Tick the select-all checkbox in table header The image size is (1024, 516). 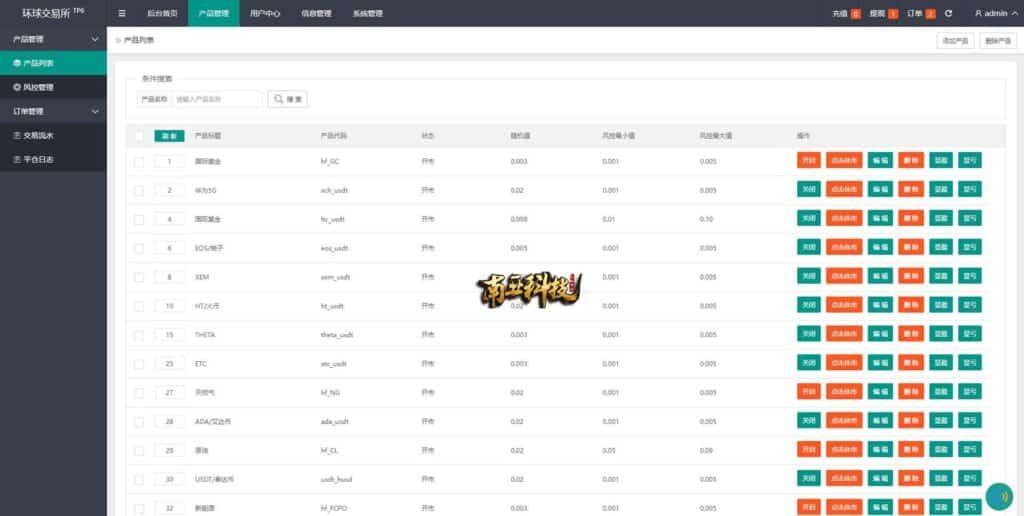[x=139, y=136]
